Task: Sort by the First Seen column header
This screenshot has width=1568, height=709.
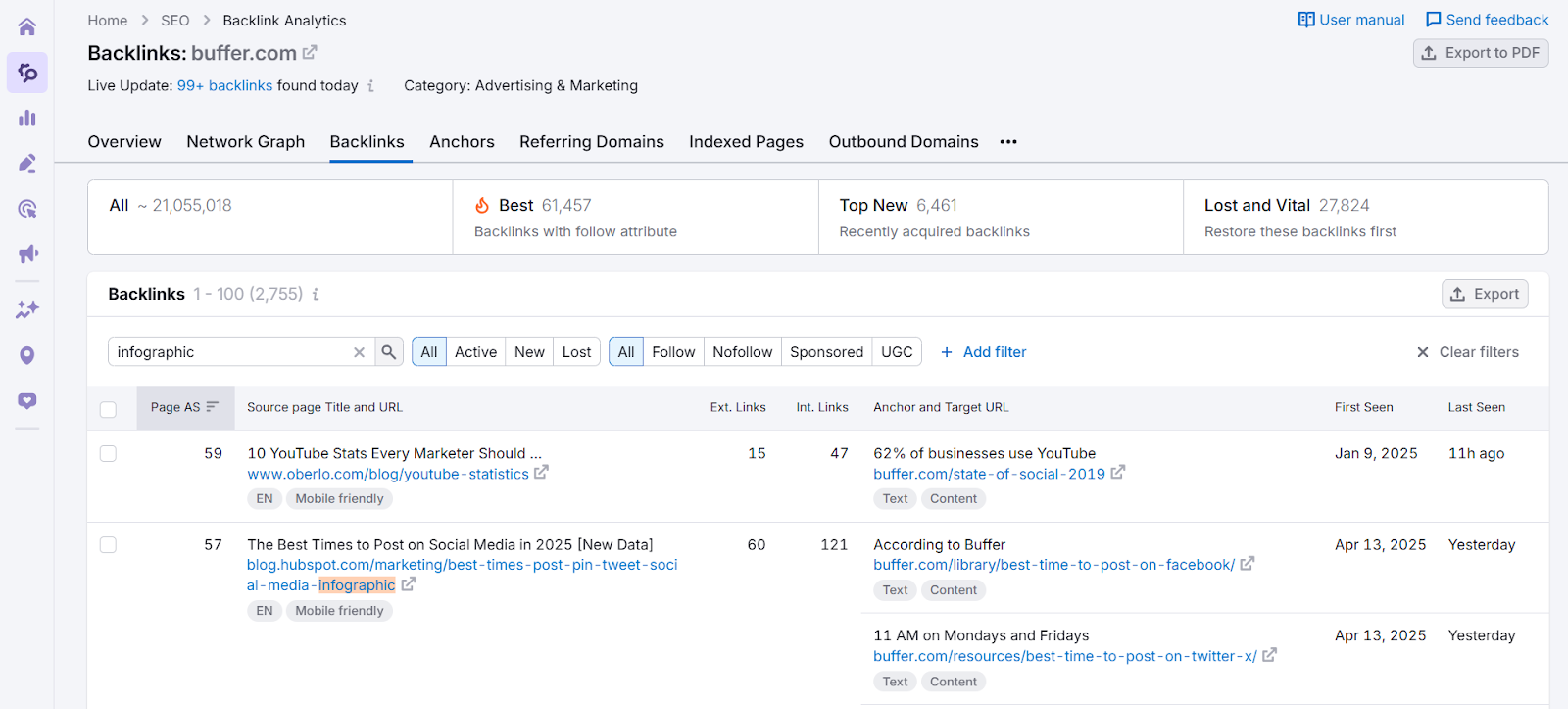Action: coord(1363,407)
